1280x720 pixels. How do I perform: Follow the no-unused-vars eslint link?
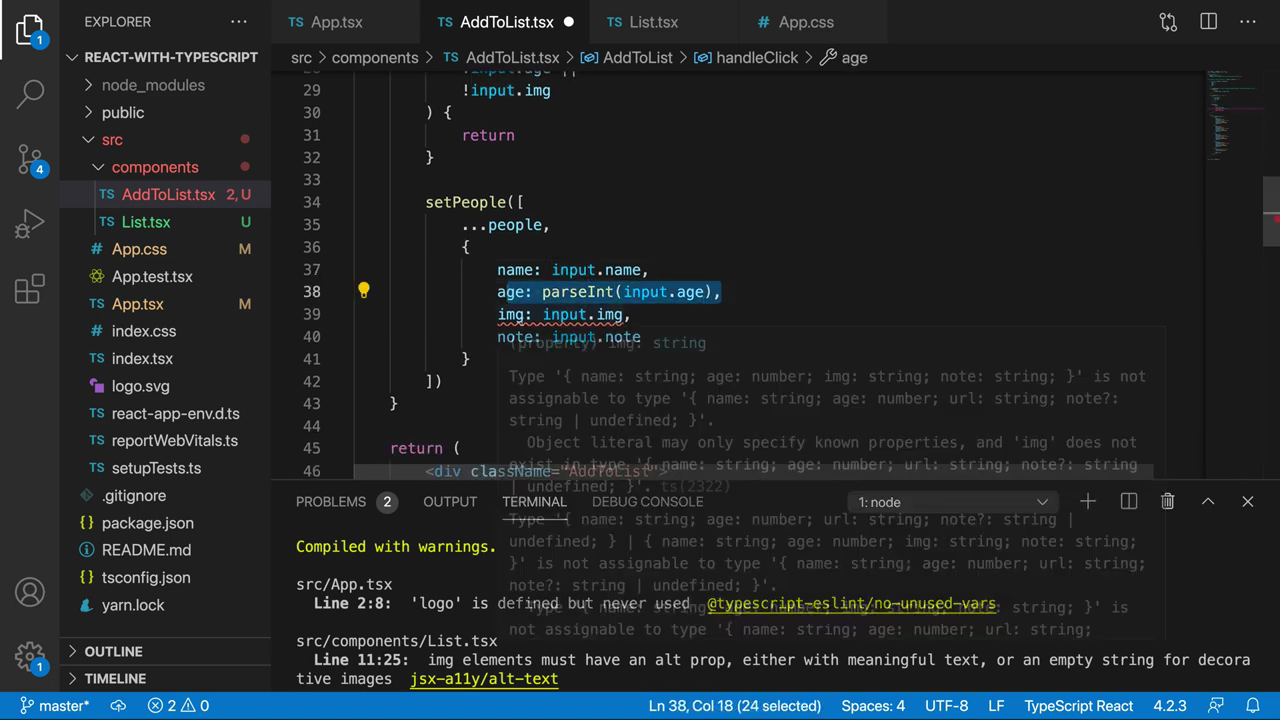coord(851,604)
